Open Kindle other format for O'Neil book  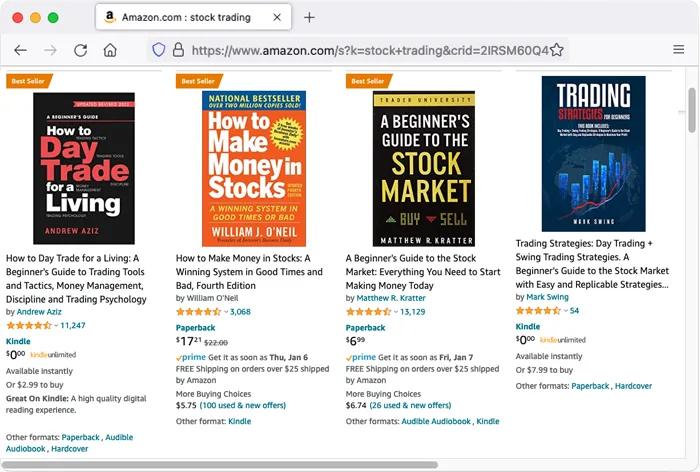(x=240, y=421)
